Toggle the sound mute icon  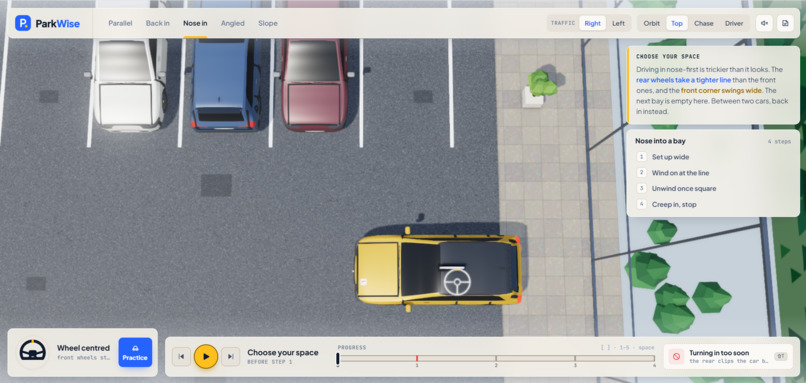[764, 23]
